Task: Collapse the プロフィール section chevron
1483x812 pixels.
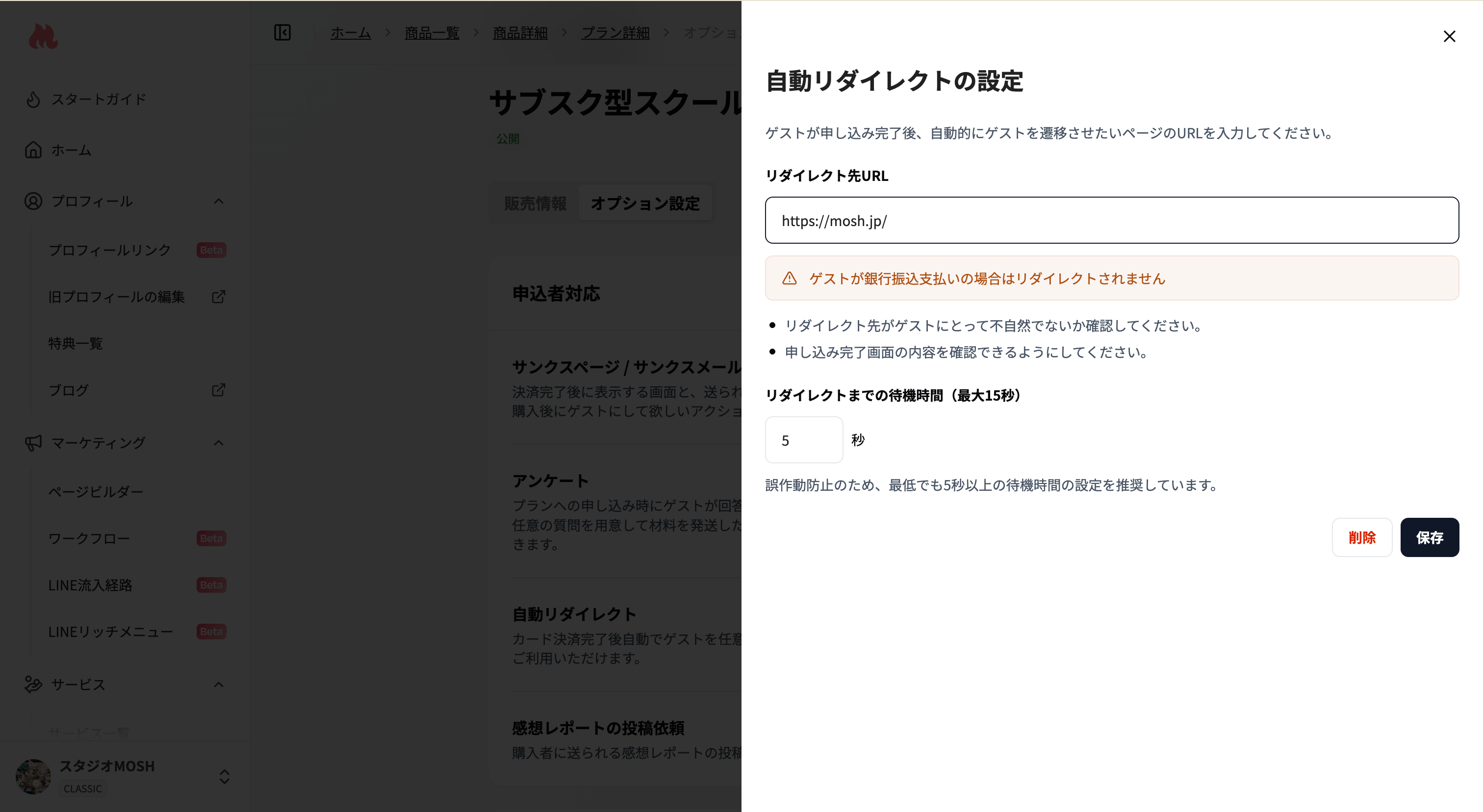Action: coord(218,202)
